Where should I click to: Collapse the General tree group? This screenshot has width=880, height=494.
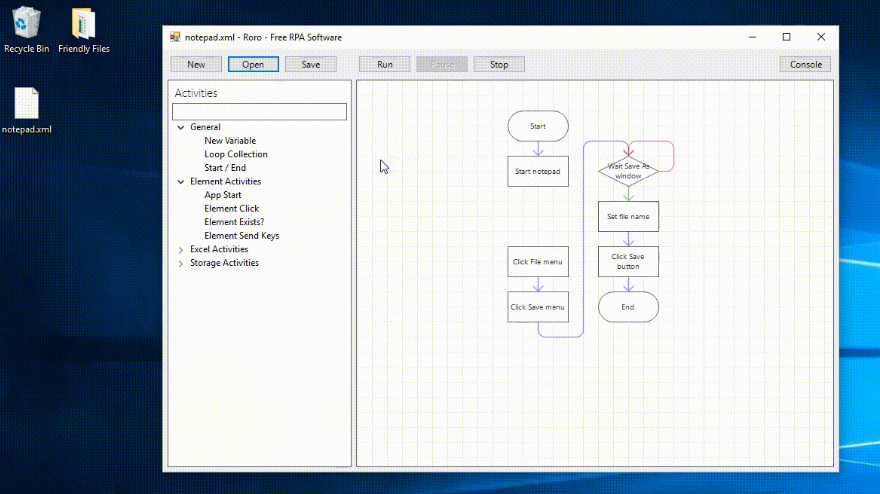(x=181, y=127)
